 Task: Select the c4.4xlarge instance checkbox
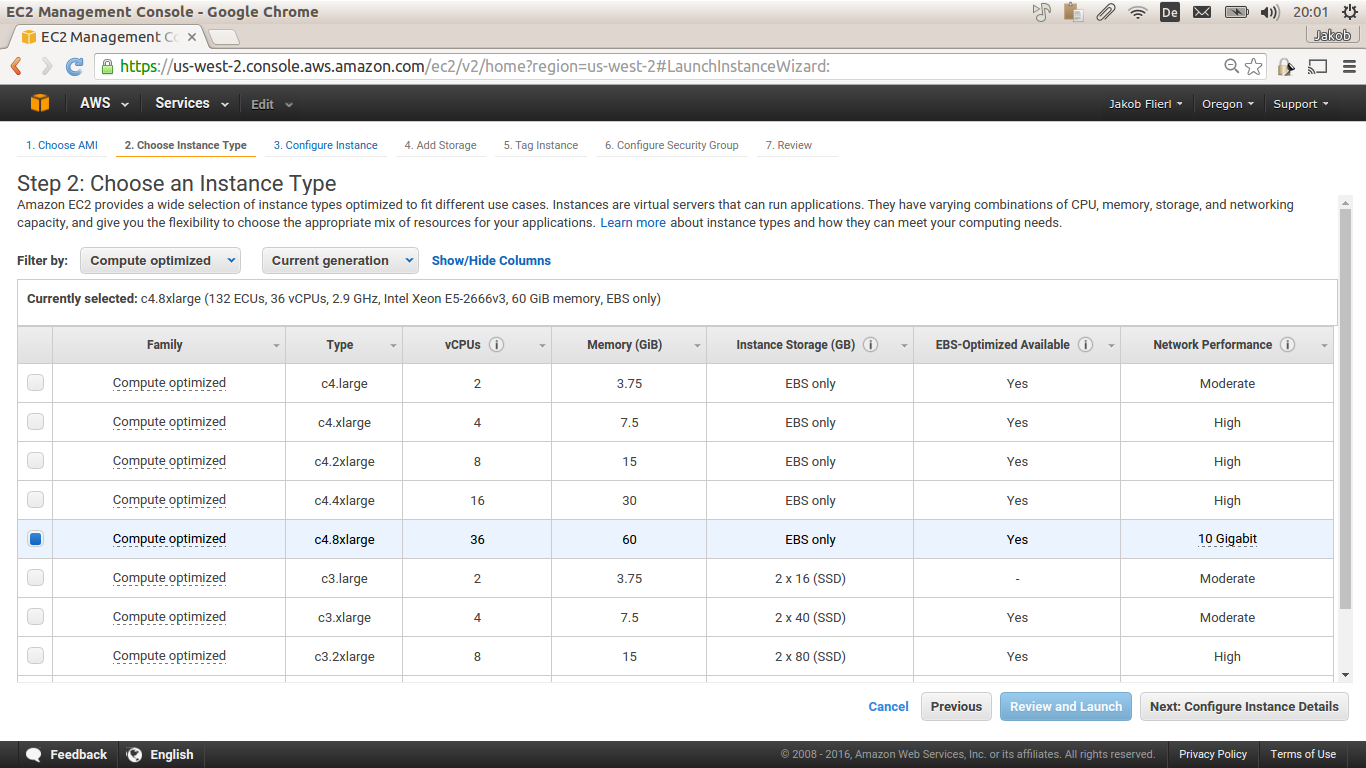(x=35, y=499)
